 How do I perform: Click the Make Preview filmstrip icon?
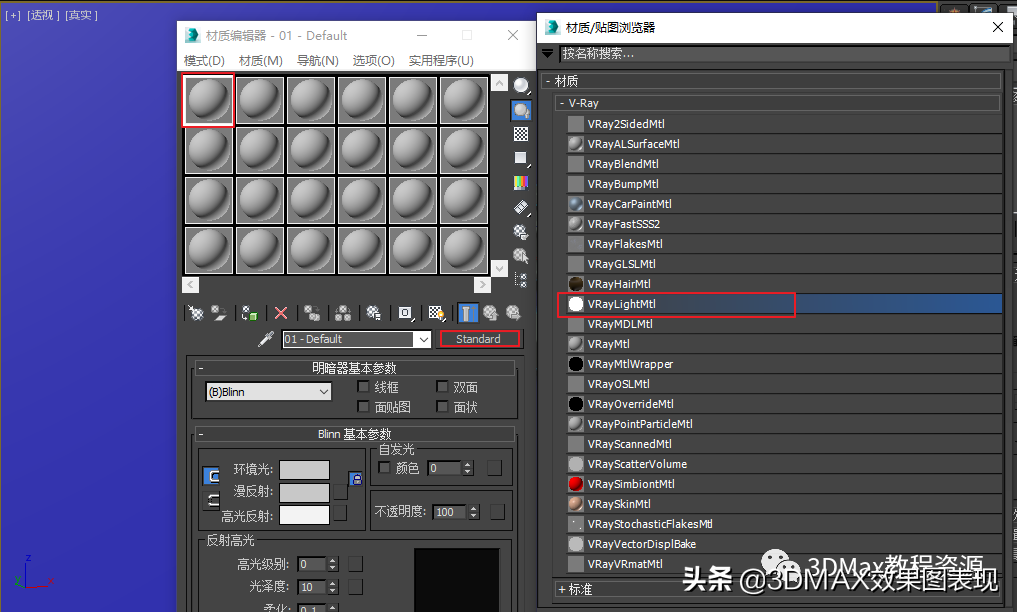tap(521, 207)
